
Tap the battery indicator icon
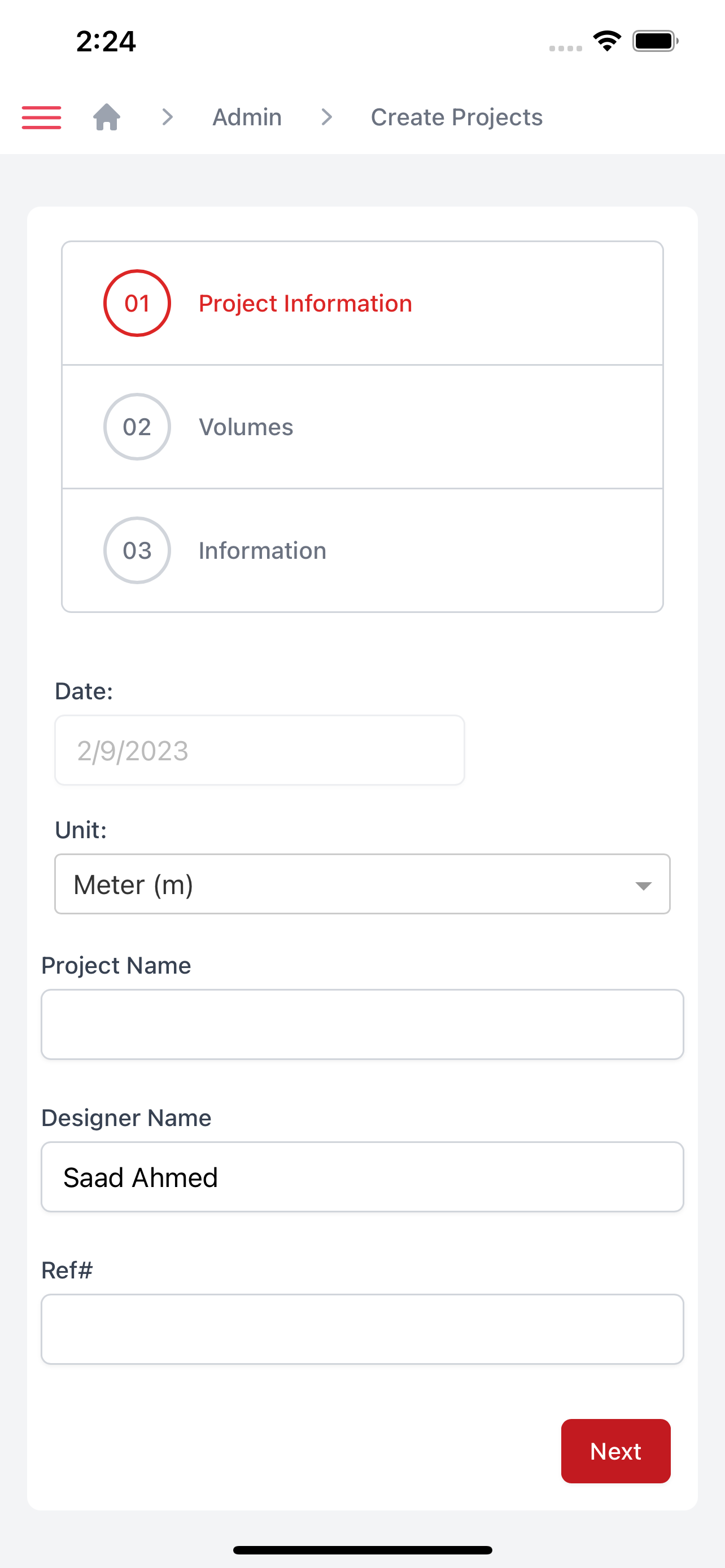coord(656,41)
